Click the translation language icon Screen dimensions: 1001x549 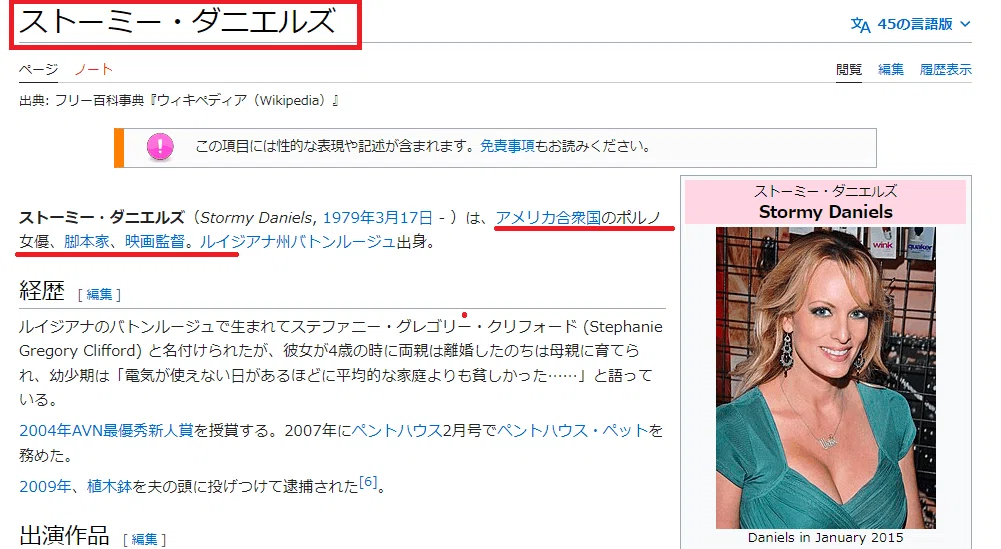tap(860, 25)
